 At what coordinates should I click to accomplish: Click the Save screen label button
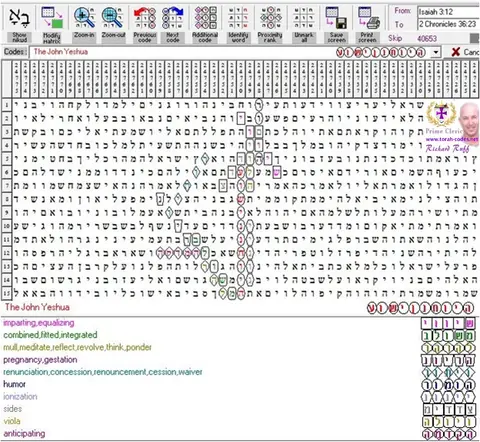pyautogui.click(x=336, y=37)
